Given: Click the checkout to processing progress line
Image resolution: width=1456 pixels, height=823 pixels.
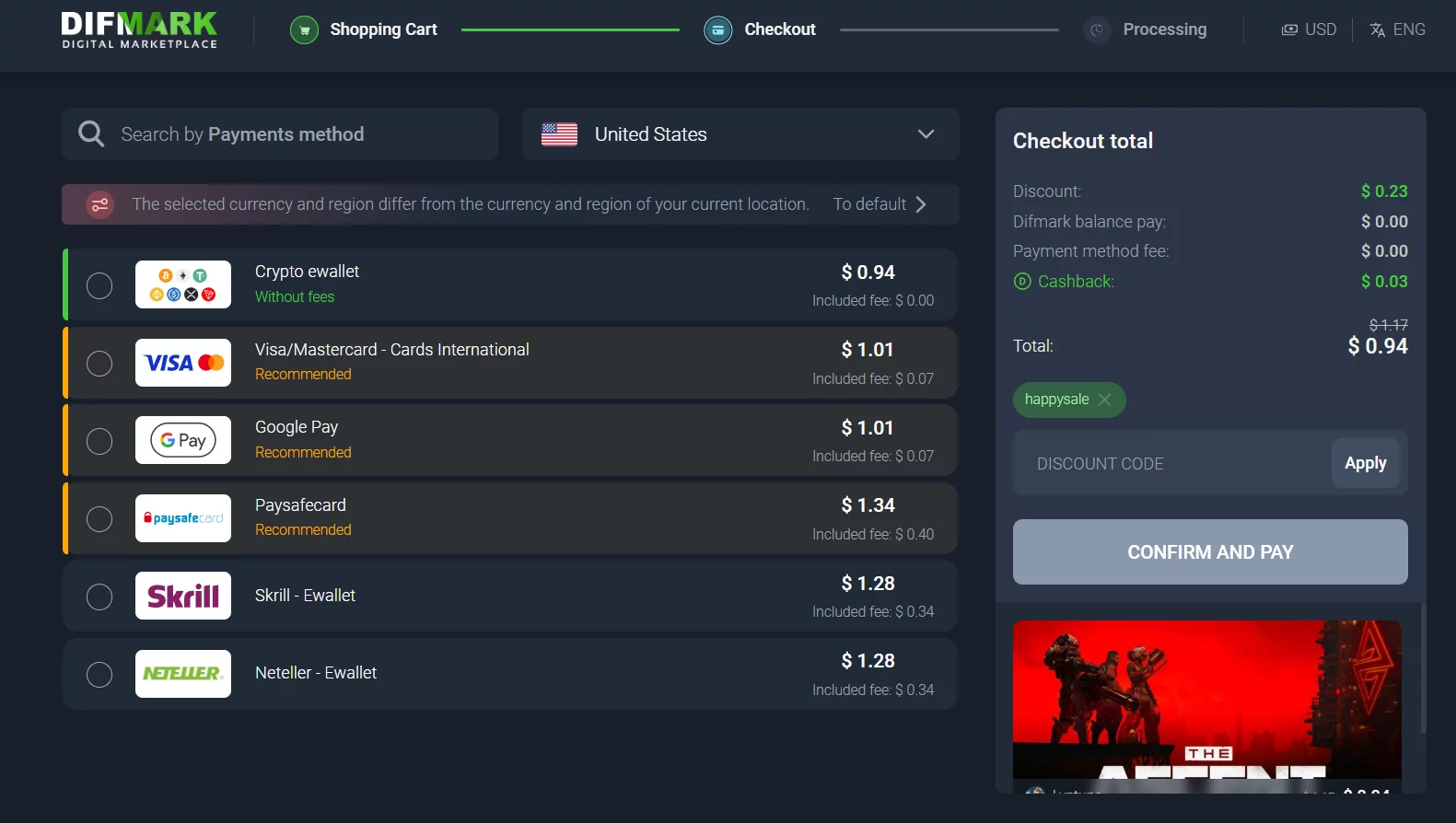Looking at the screenshot, I should click(949, 29).
